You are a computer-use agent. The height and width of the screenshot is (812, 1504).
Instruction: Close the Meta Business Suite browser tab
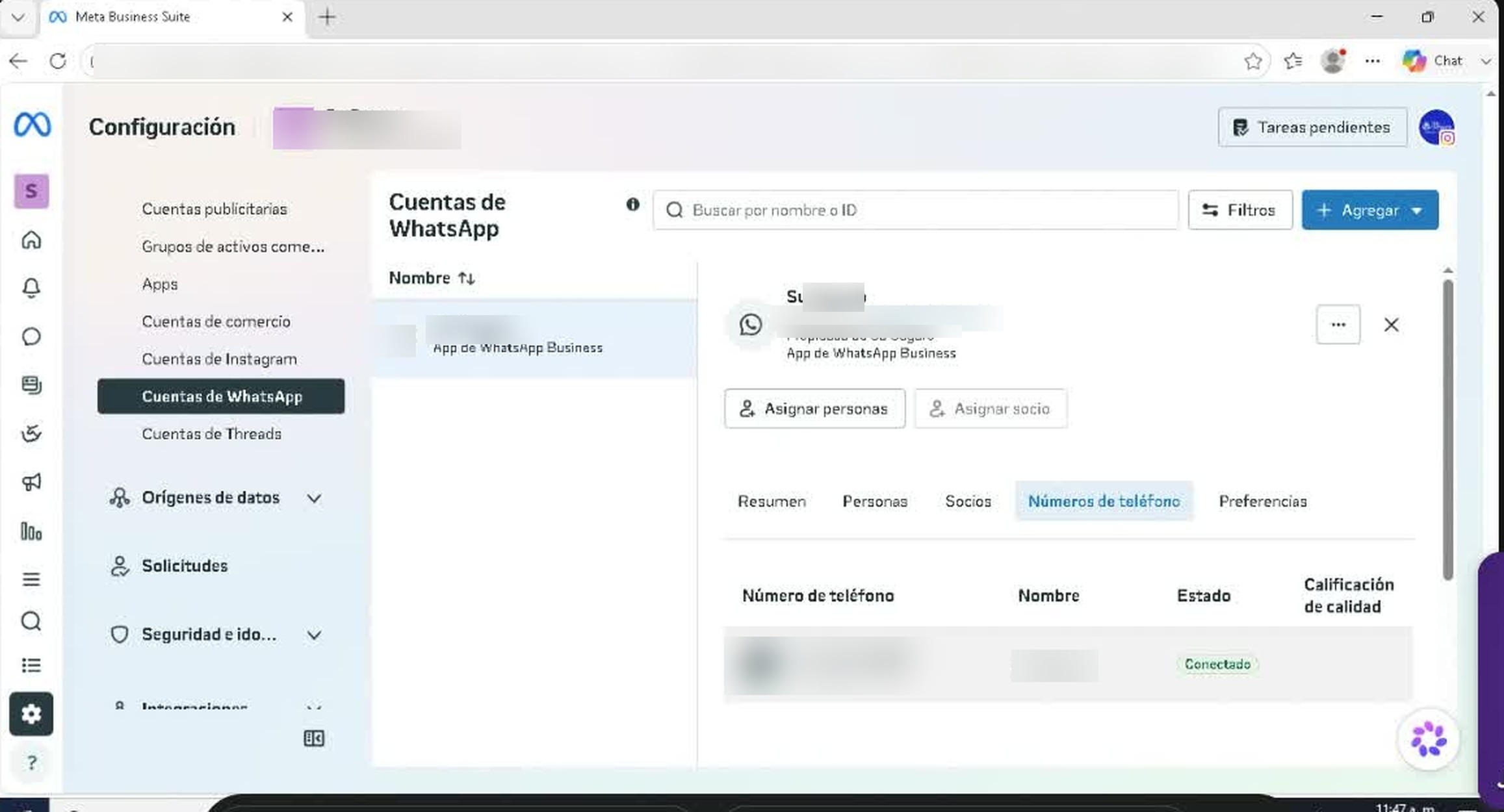coord(287,17)
